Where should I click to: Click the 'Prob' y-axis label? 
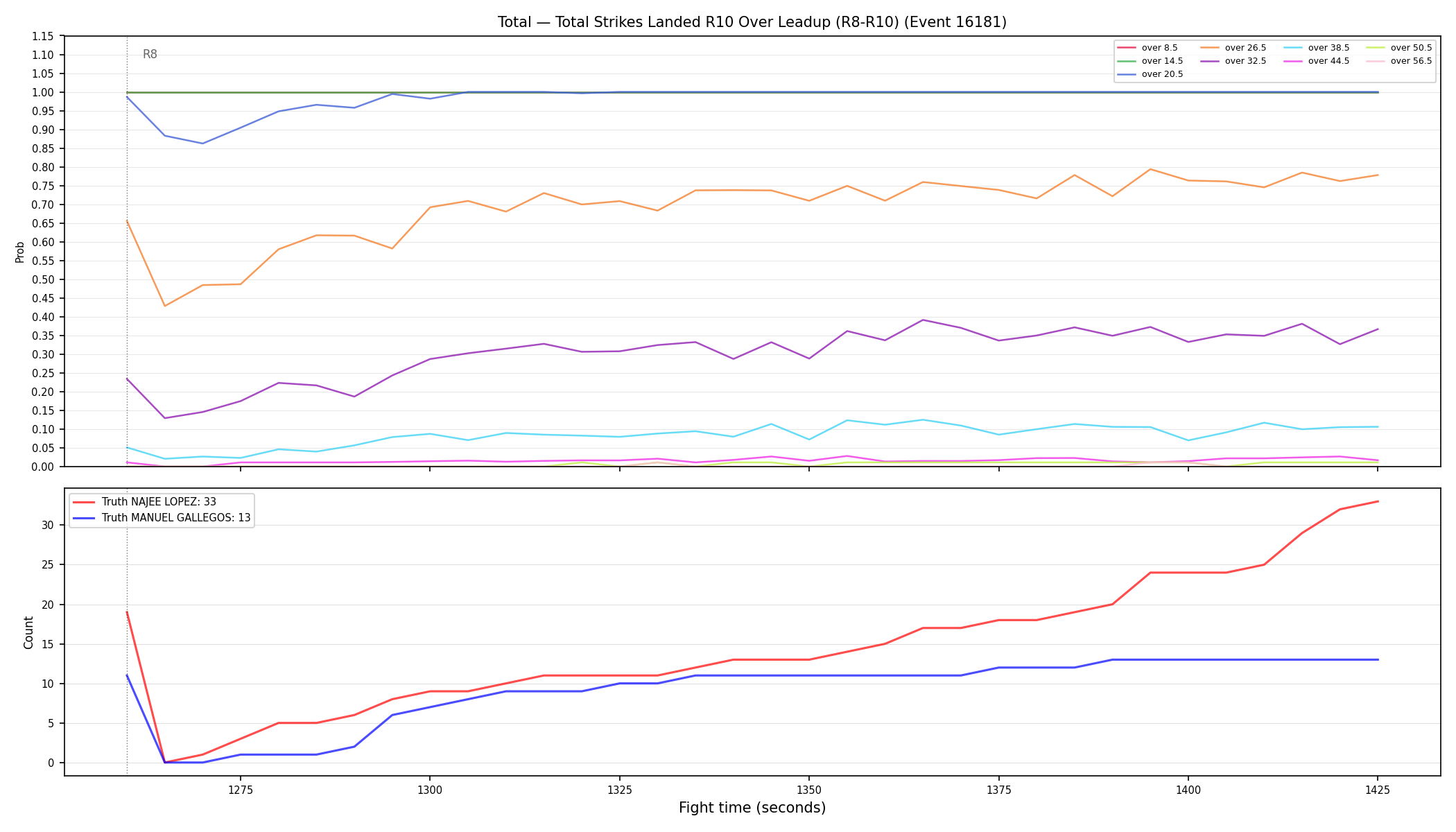pos(20,252)
